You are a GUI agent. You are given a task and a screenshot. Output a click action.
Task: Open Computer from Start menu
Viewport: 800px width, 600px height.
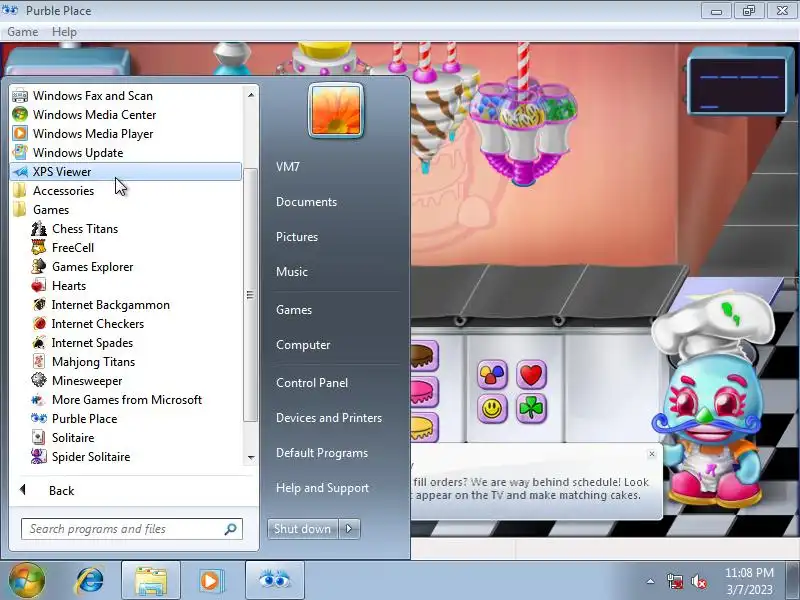coord(303,345)
